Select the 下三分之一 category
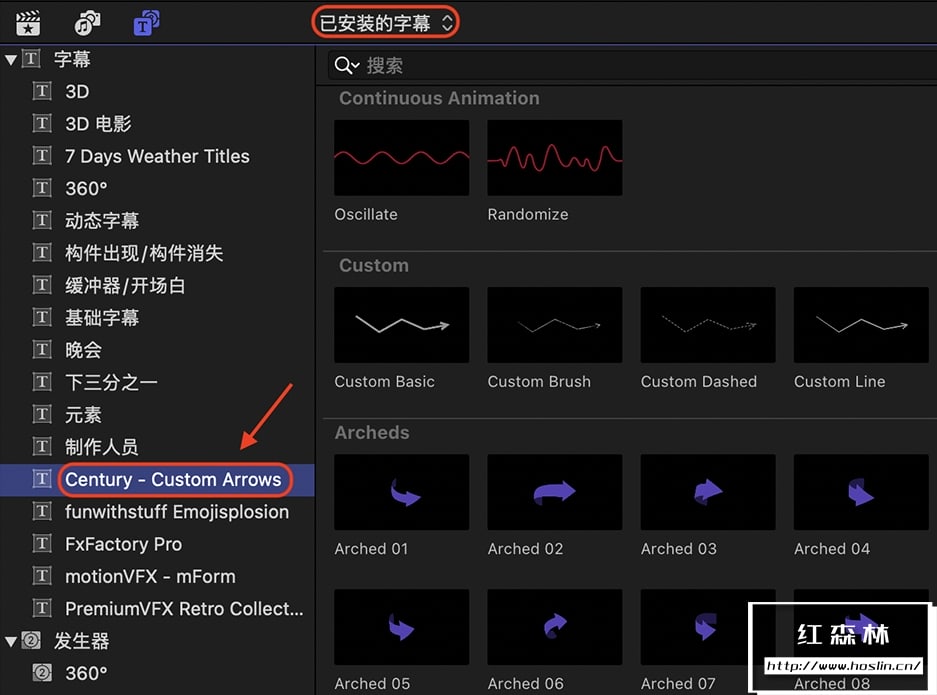The image size is (937, 695). pyautogui.click(x=157, y=382)
